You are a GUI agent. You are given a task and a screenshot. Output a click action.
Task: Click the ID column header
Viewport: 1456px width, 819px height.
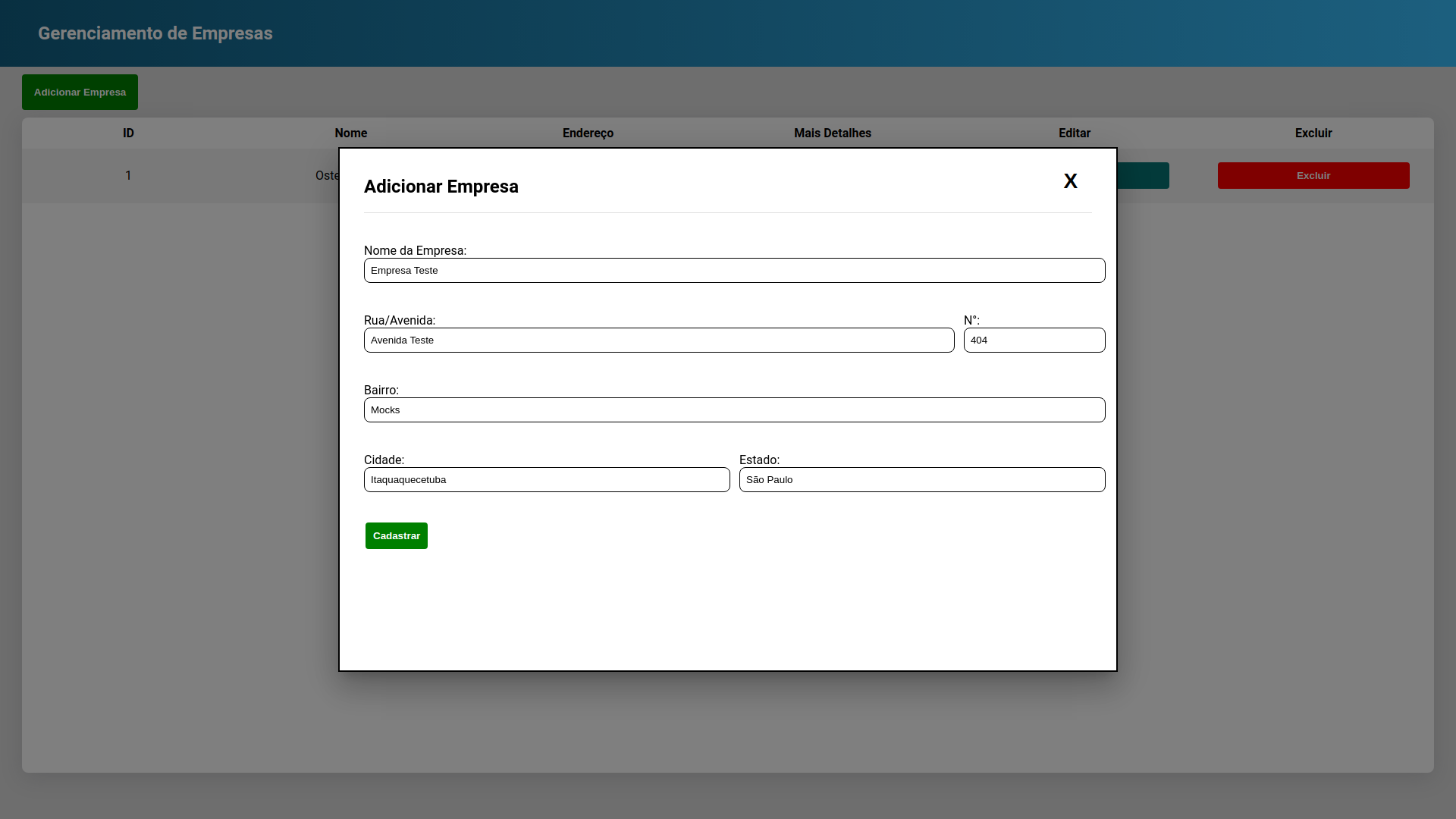(128, 133)
